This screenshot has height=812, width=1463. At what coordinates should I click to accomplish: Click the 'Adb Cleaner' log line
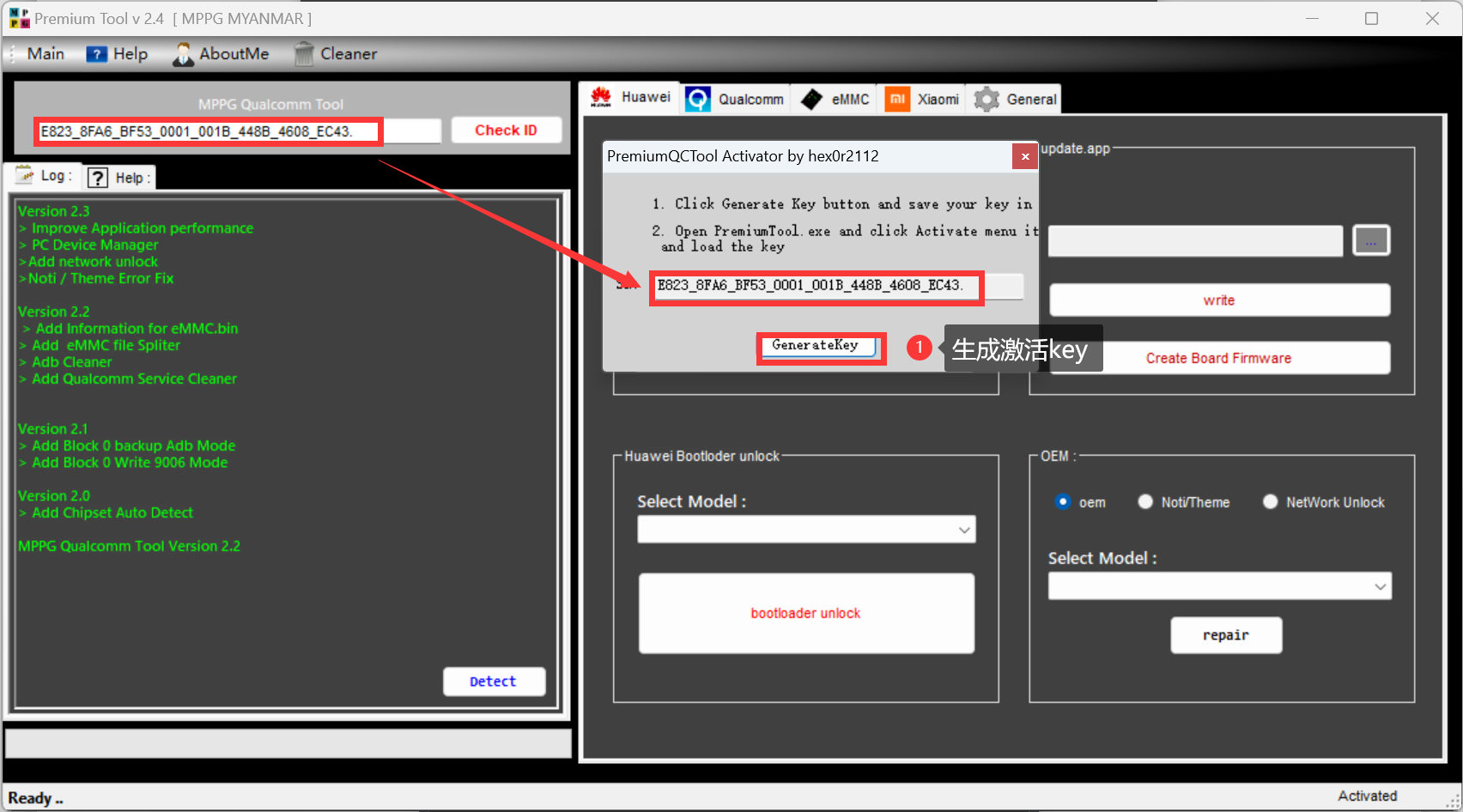pos(65,362)
